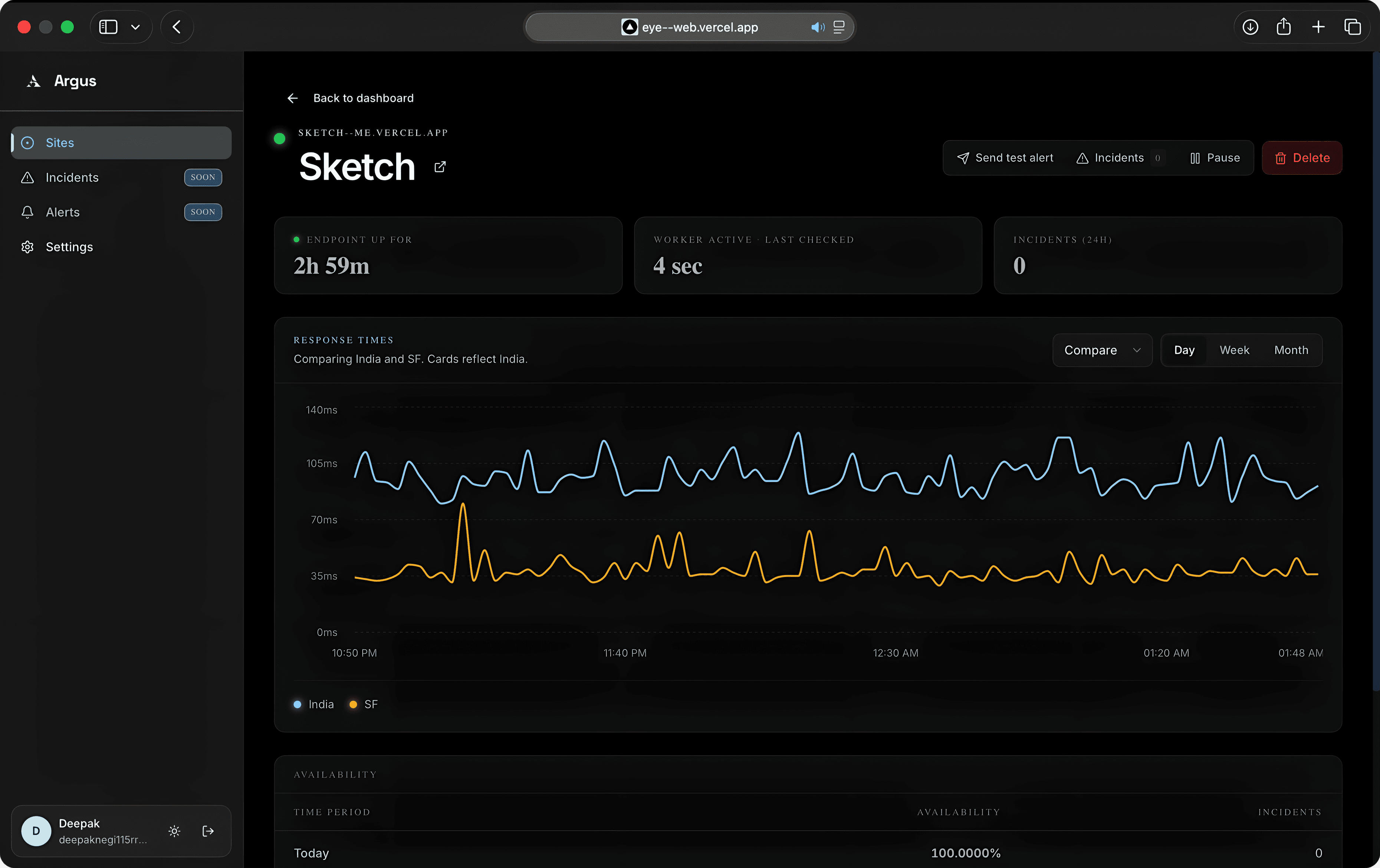1380x868 pixels.
Task: Send a test alert
Action: 1005,158
